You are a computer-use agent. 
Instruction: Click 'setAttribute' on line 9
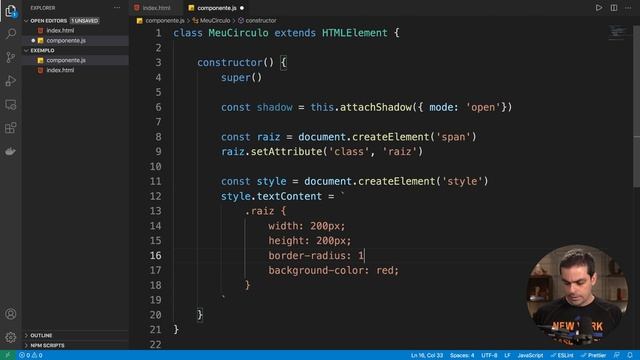pos(286,152)
